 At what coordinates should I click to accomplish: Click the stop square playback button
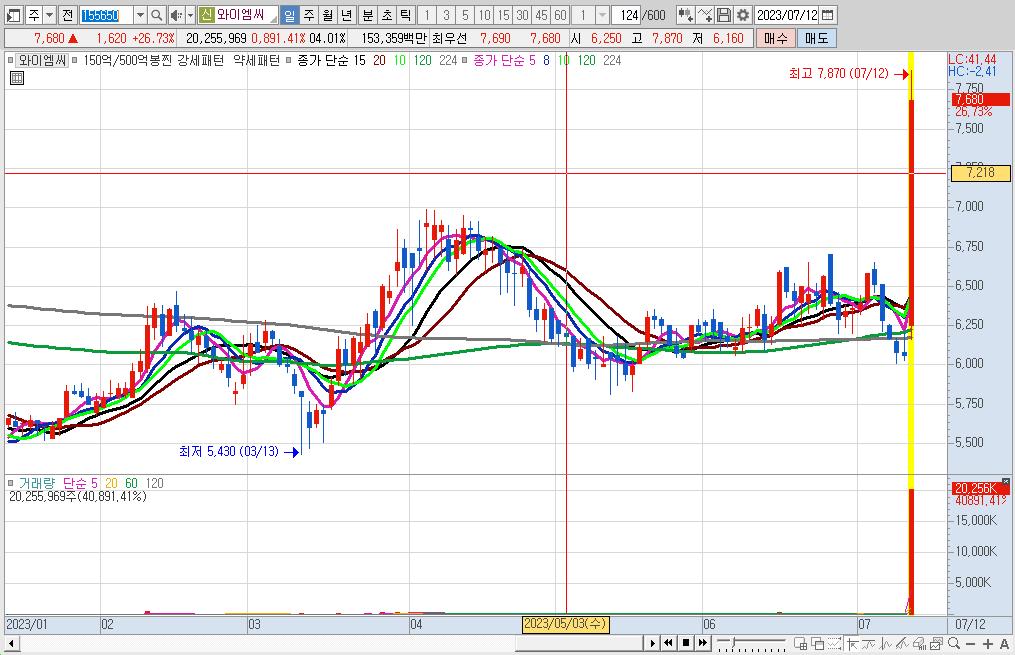(x=686, y=643)
